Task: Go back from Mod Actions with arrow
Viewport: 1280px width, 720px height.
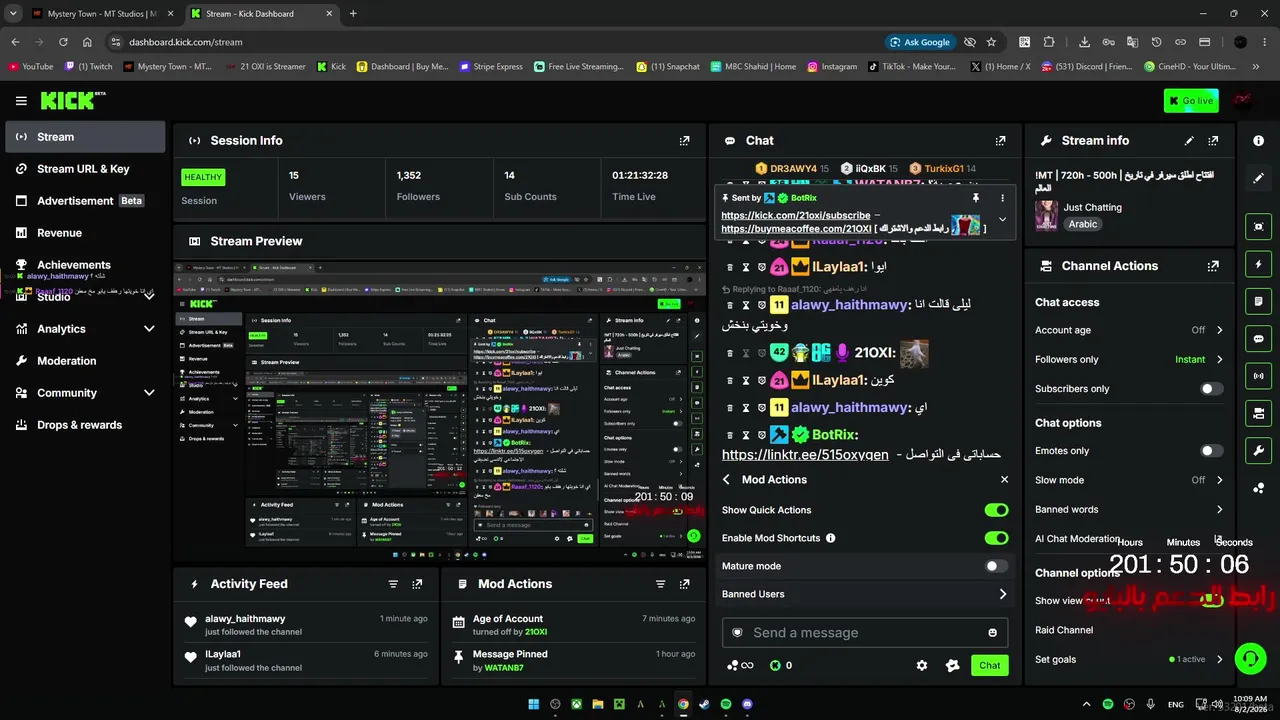Action: (727, 480)
